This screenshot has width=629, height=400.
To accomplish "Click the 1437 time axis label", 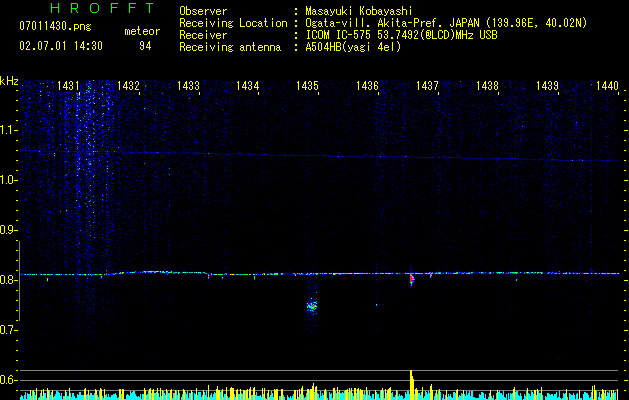I will 427,85.
